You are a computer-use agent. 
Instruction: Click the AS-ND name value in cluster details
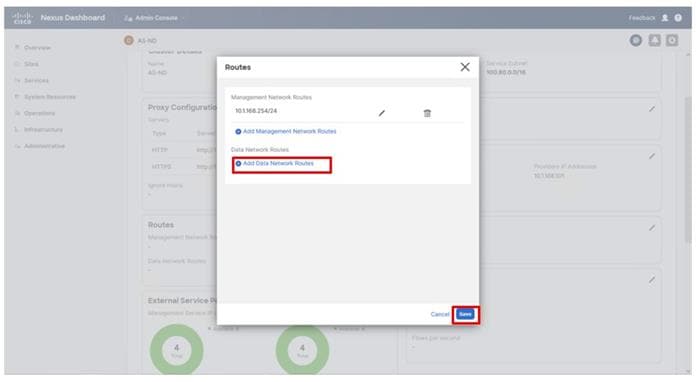pos(157,73)
